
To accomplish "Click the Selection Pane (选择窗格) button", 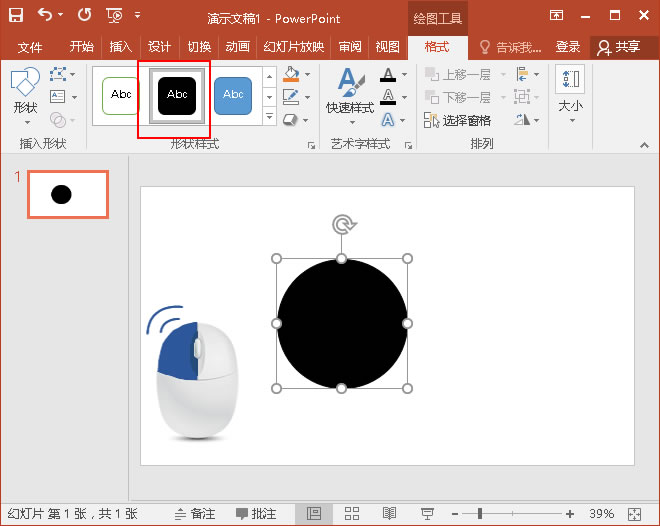I will point(458,120).
